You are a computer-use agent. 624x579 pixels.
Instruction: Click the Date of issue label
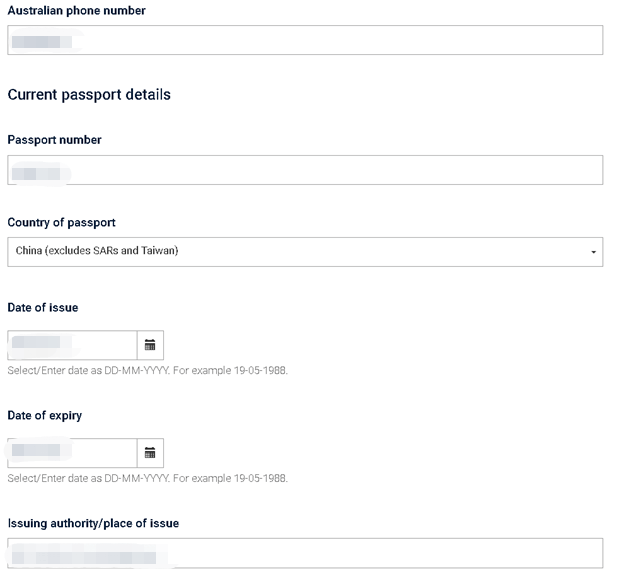coord(43,307)
